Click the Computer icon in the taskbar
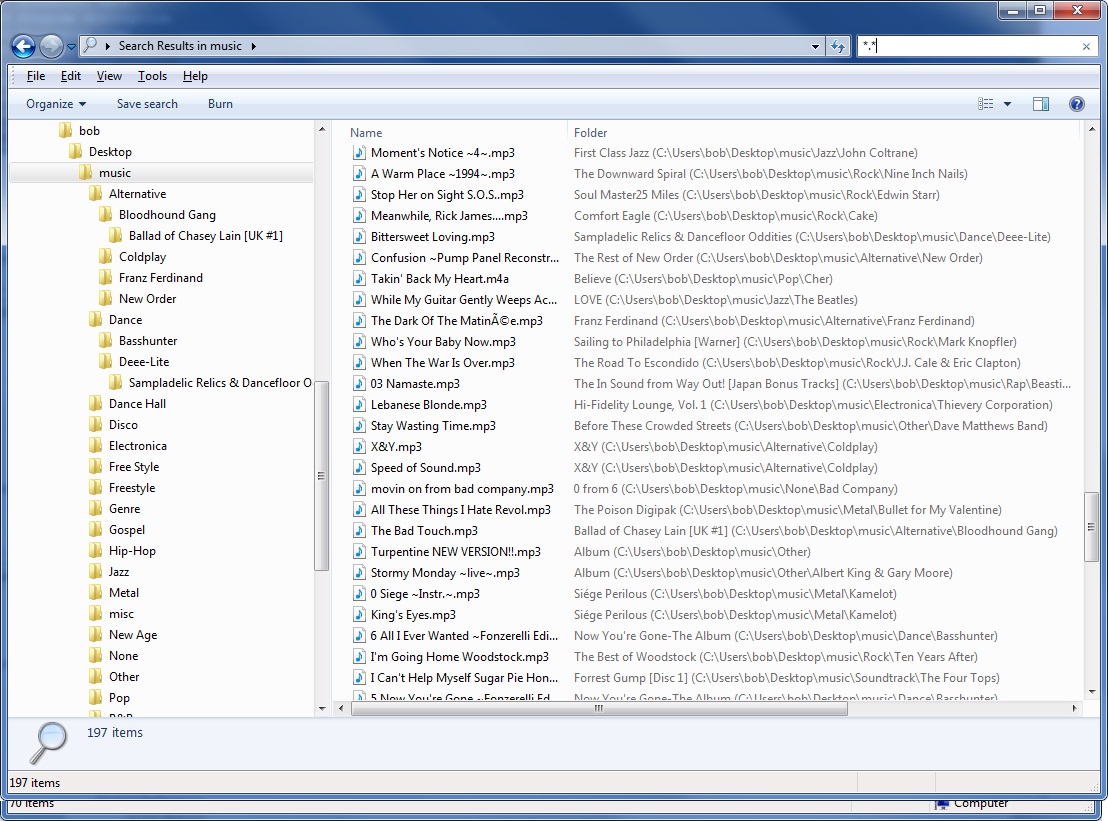 pyautogui.click(x=941, y=803)
